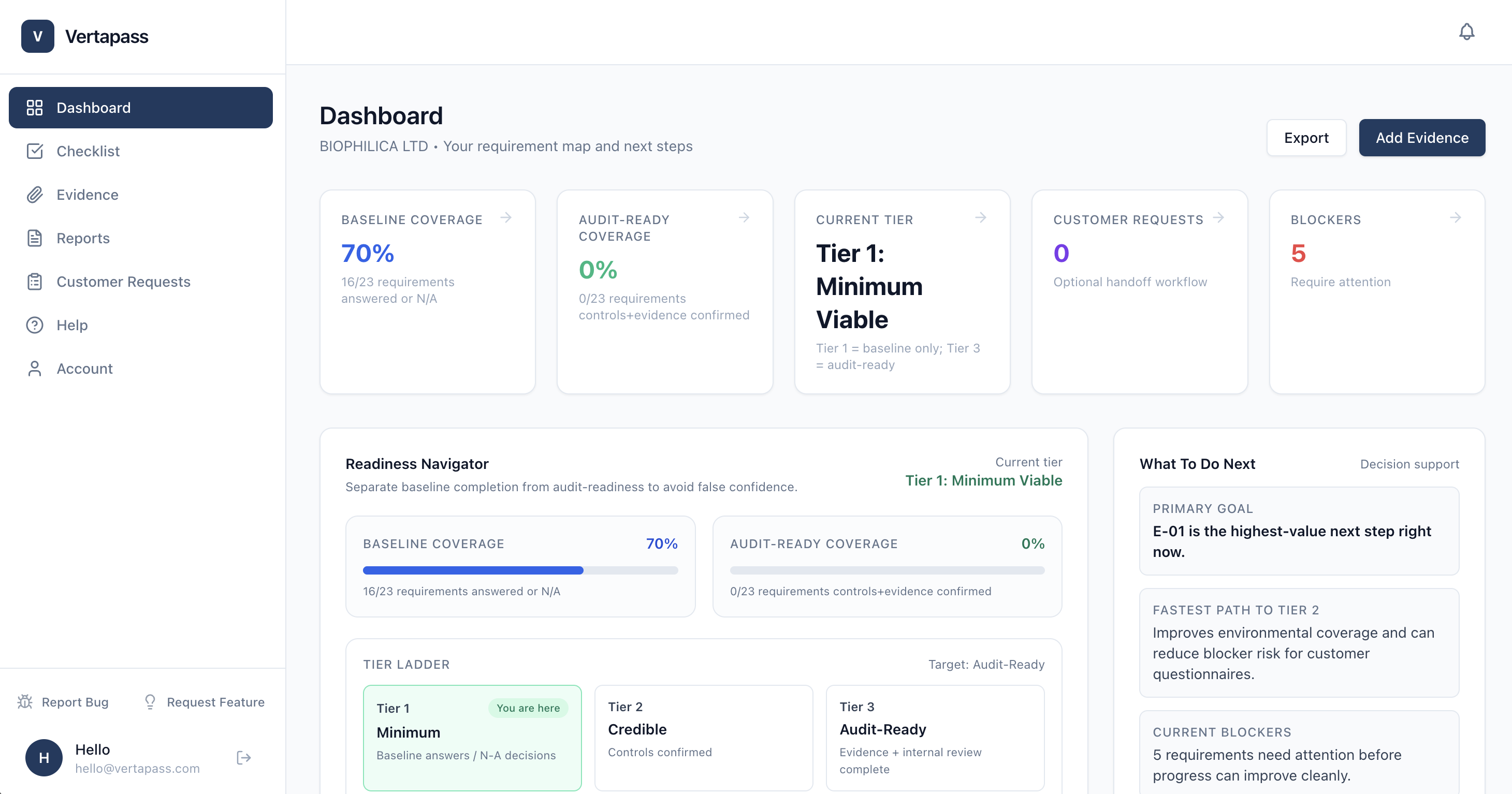Open Help via the question mark icon

34,325
